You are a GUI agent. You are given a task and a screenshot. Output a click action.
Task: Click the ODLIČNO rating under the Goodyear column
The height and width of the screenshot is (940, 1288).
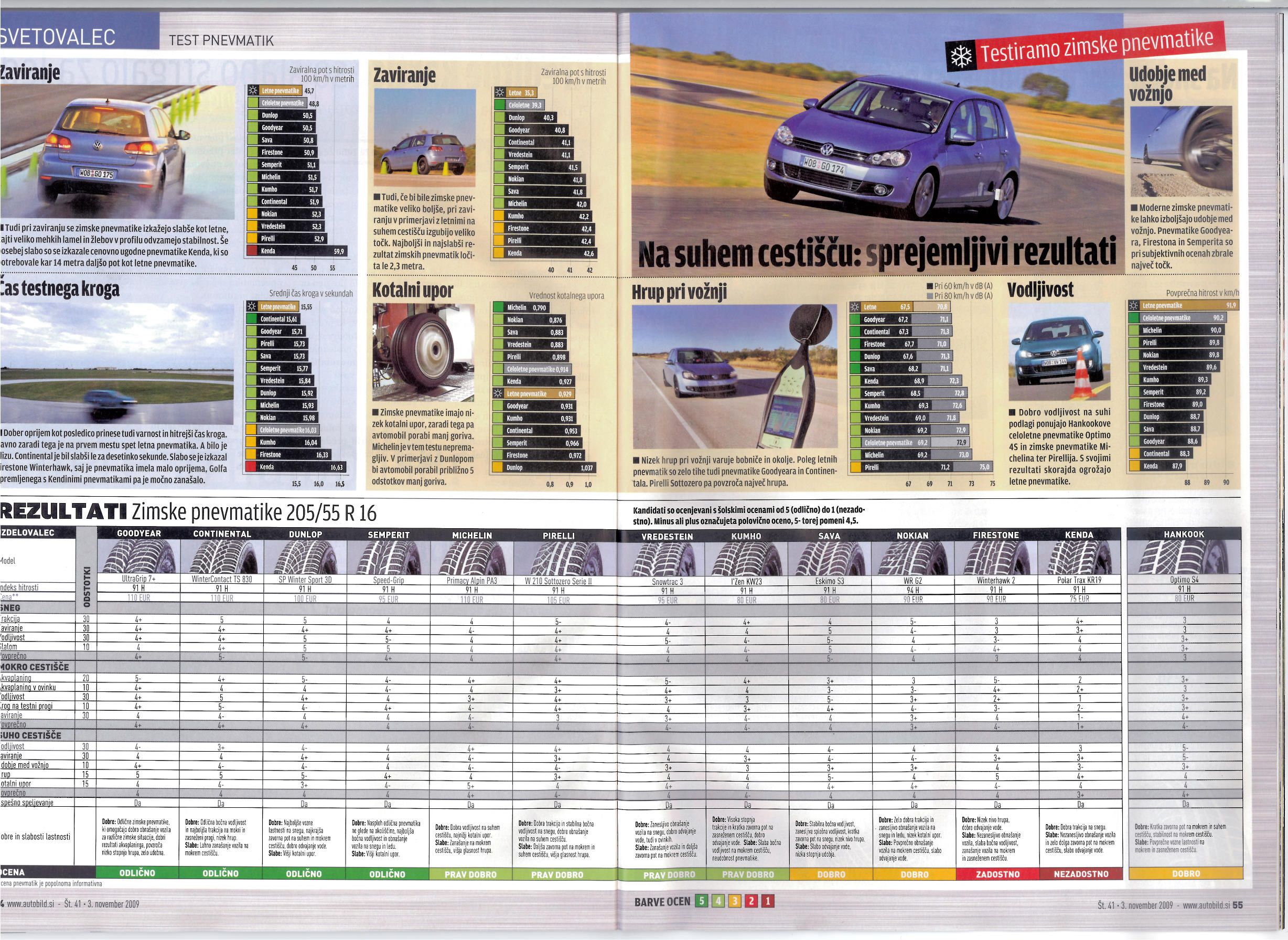[x=138, y=873]
